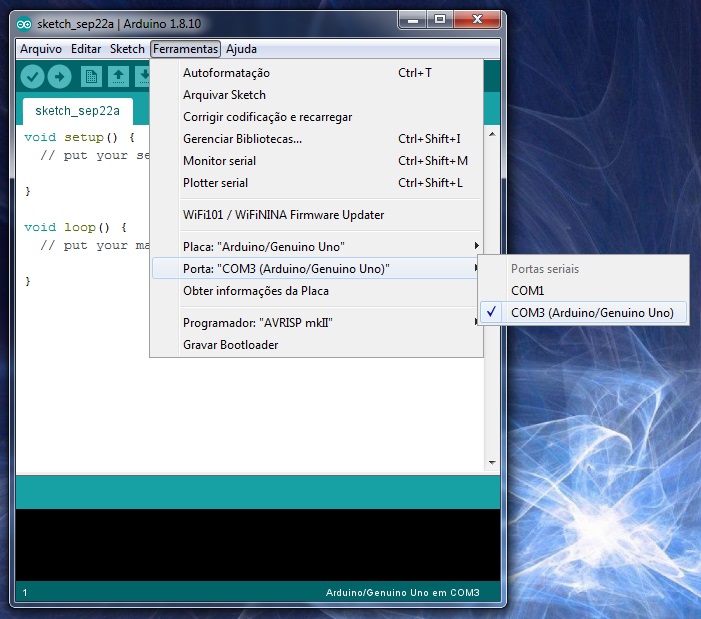This screenshot has width=701, height=619.
Task: Minimize the Arduino IDE window
Action: tap(411, 19)
